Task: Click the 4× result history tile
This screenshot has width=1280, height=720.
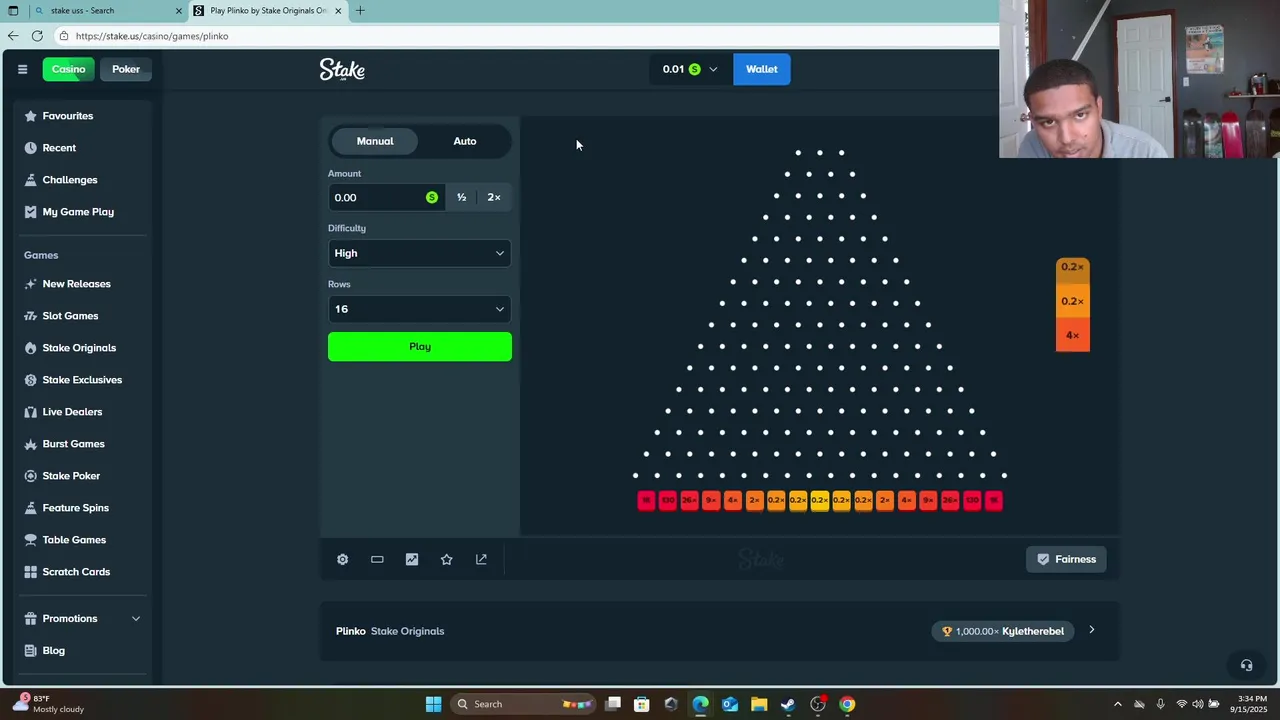Action: pos(1072,335)
